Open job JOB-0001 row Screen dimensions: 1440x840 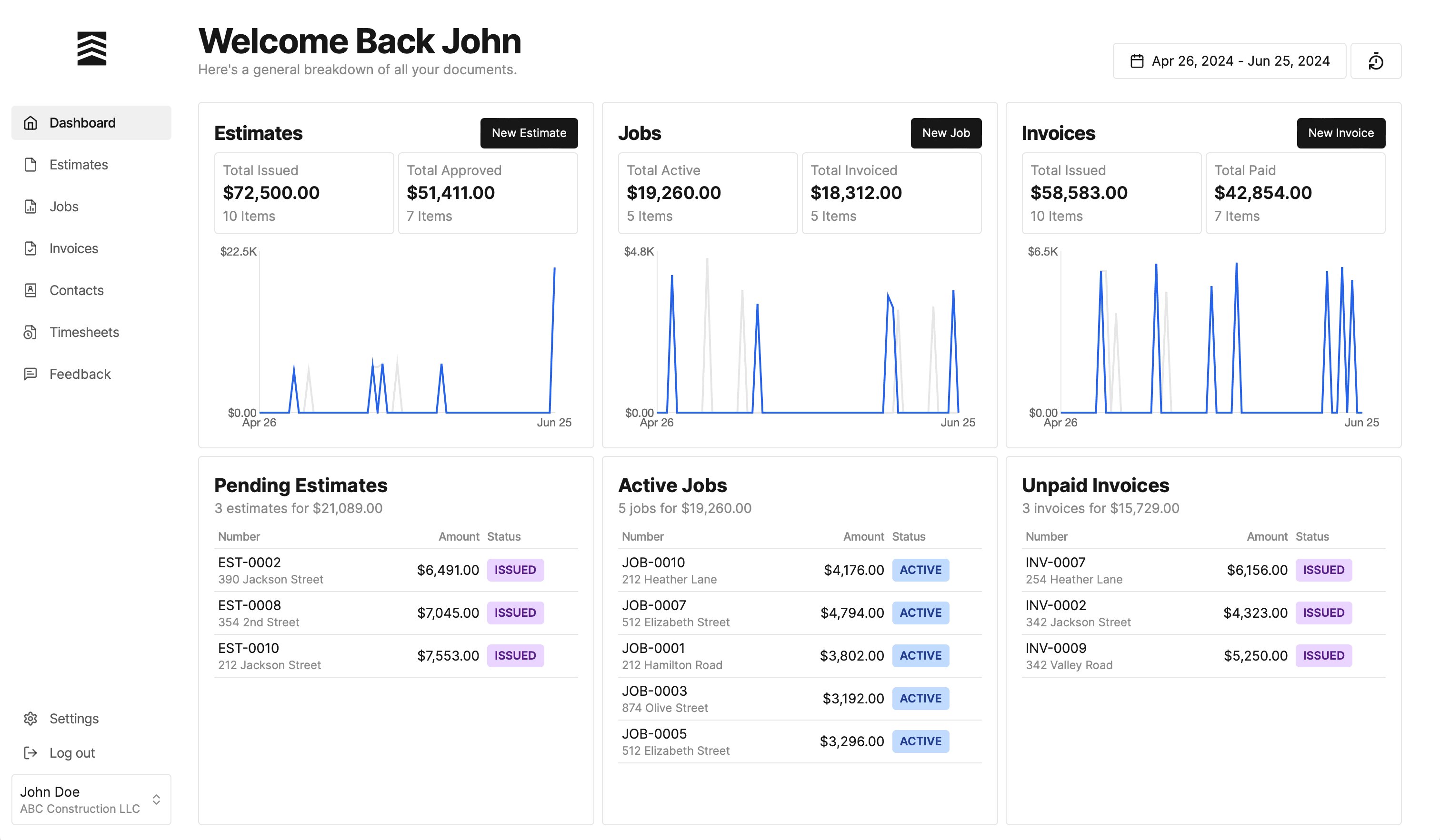pyautogui.click(x=800, y=655)
